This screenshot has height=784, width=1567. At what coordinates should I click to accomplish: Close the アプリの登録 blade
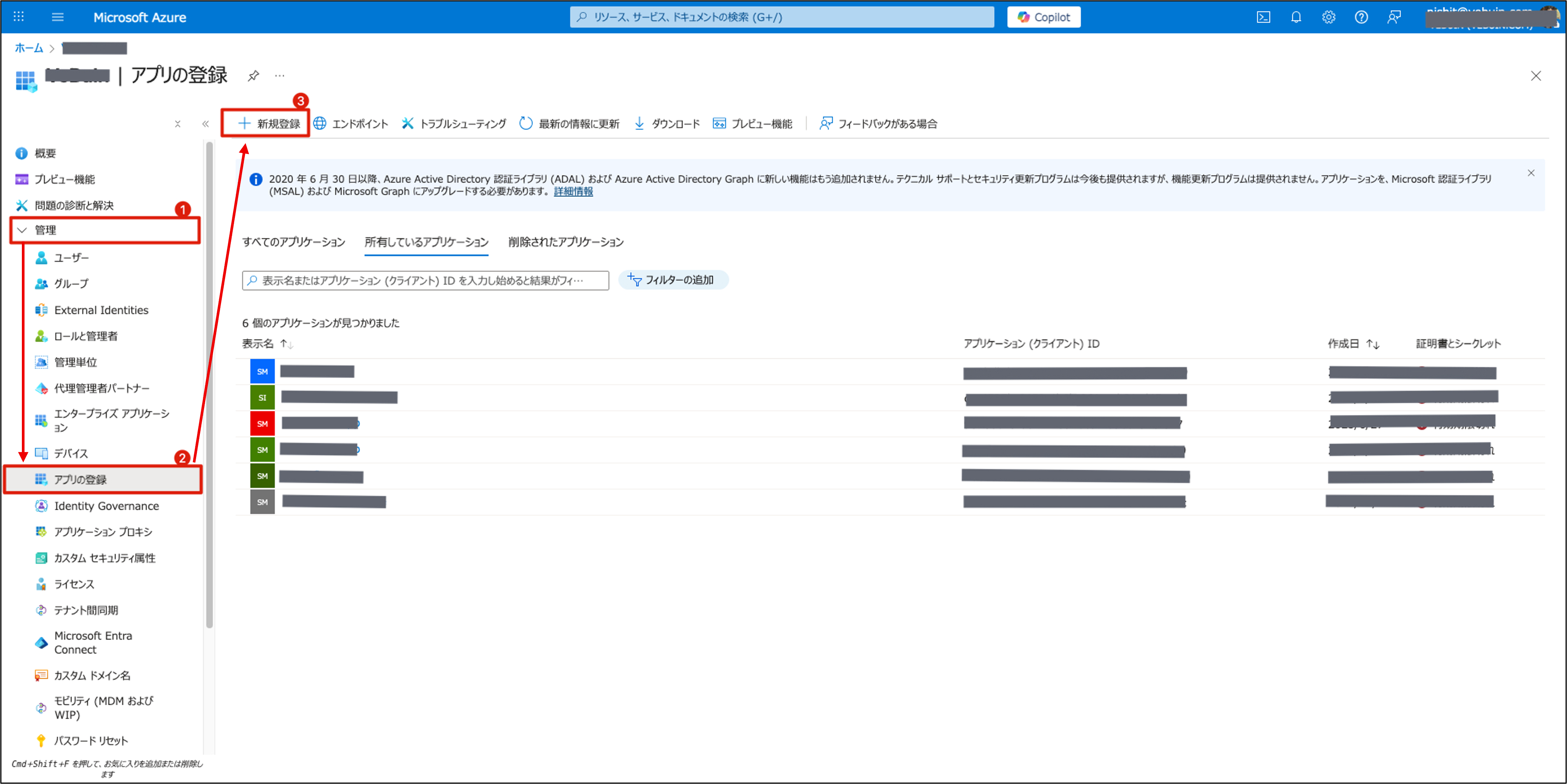pos(1536,76)
